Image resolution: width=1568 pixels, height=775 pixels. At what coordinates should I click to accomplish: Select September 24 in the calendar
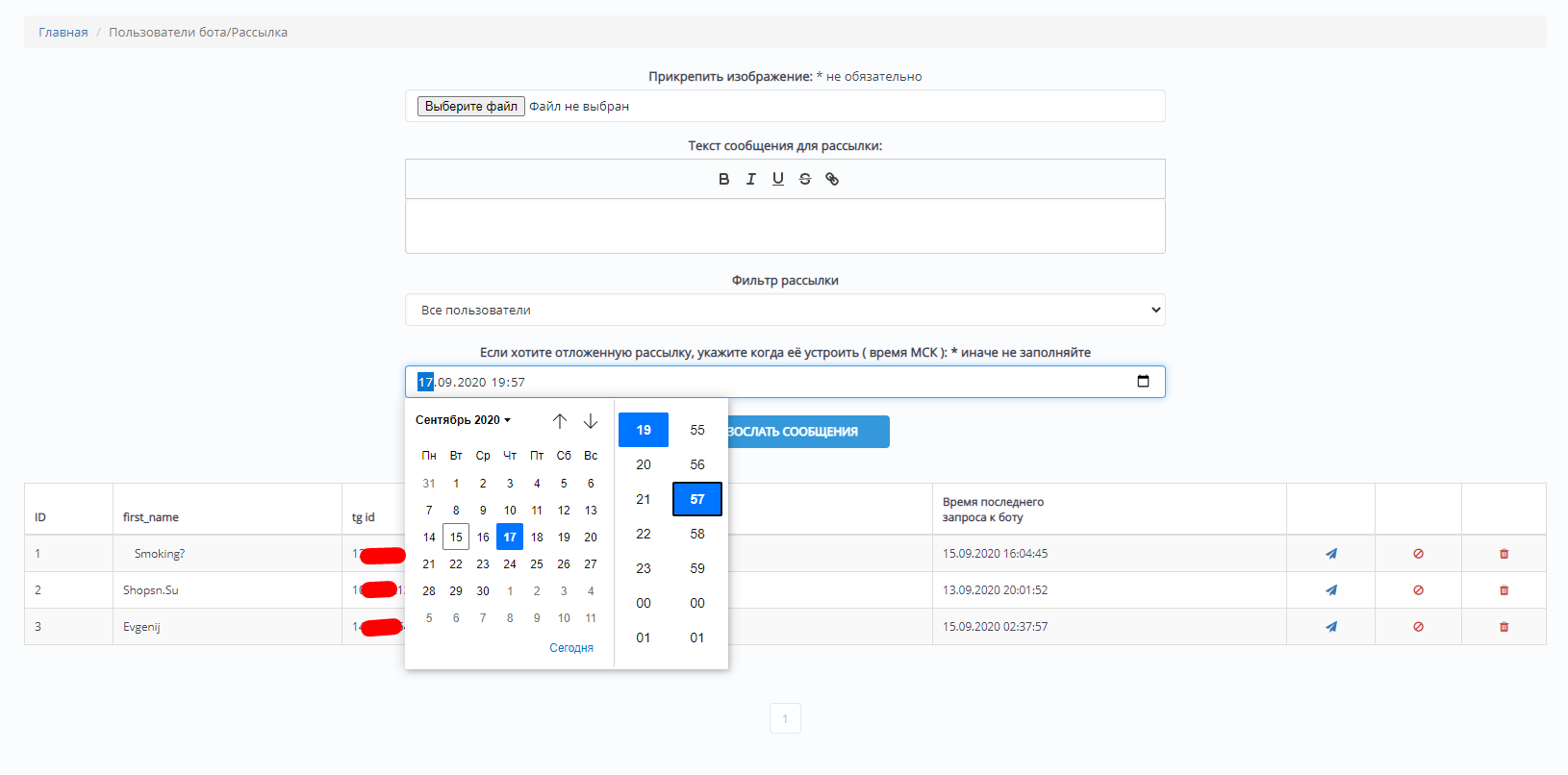coord(510,564)
